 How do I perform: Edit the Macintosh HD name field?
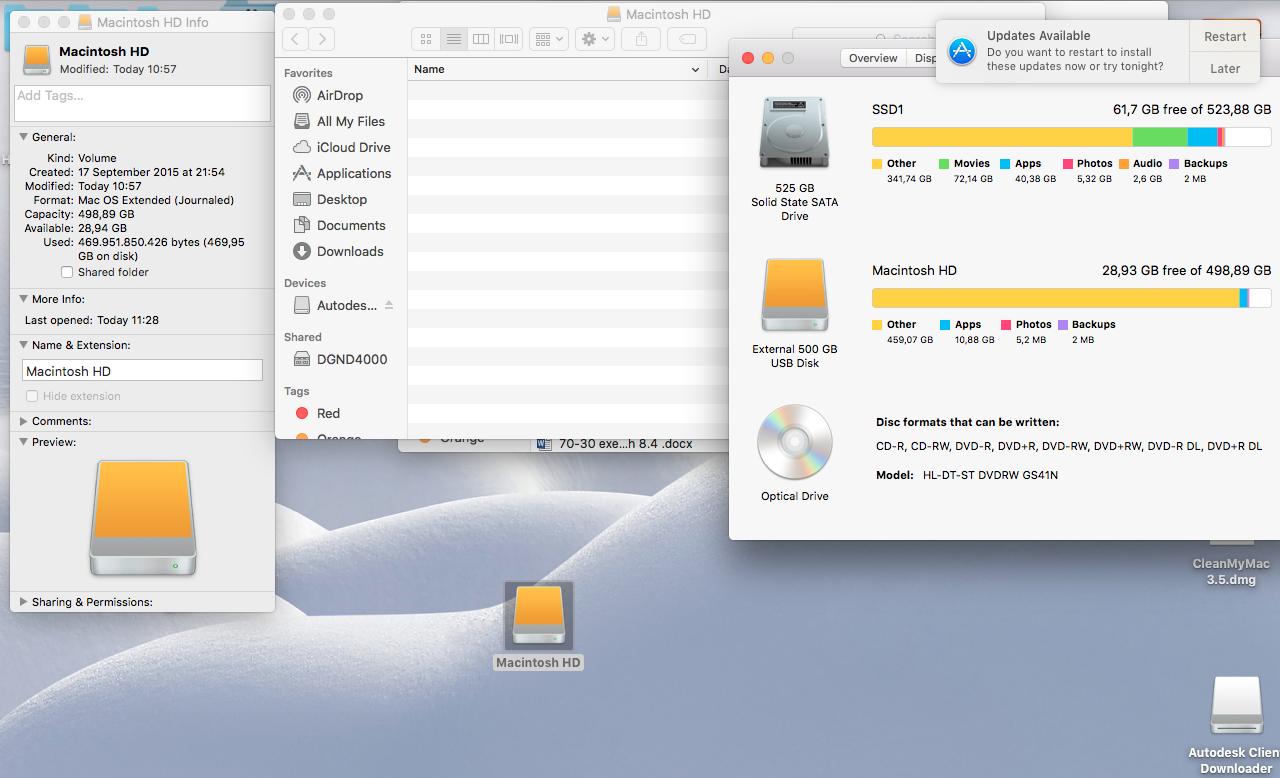[142, 370]
